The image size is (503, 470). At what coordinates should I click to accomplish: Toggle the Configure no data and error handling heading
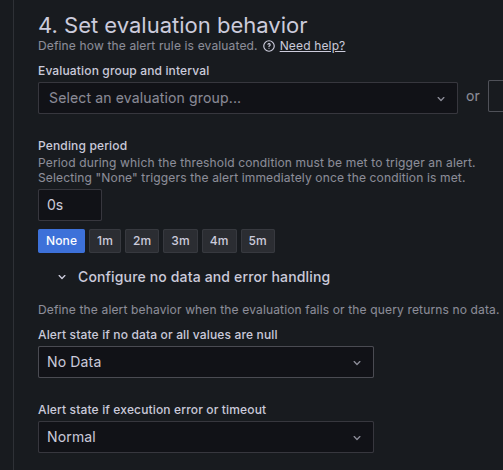204,277
